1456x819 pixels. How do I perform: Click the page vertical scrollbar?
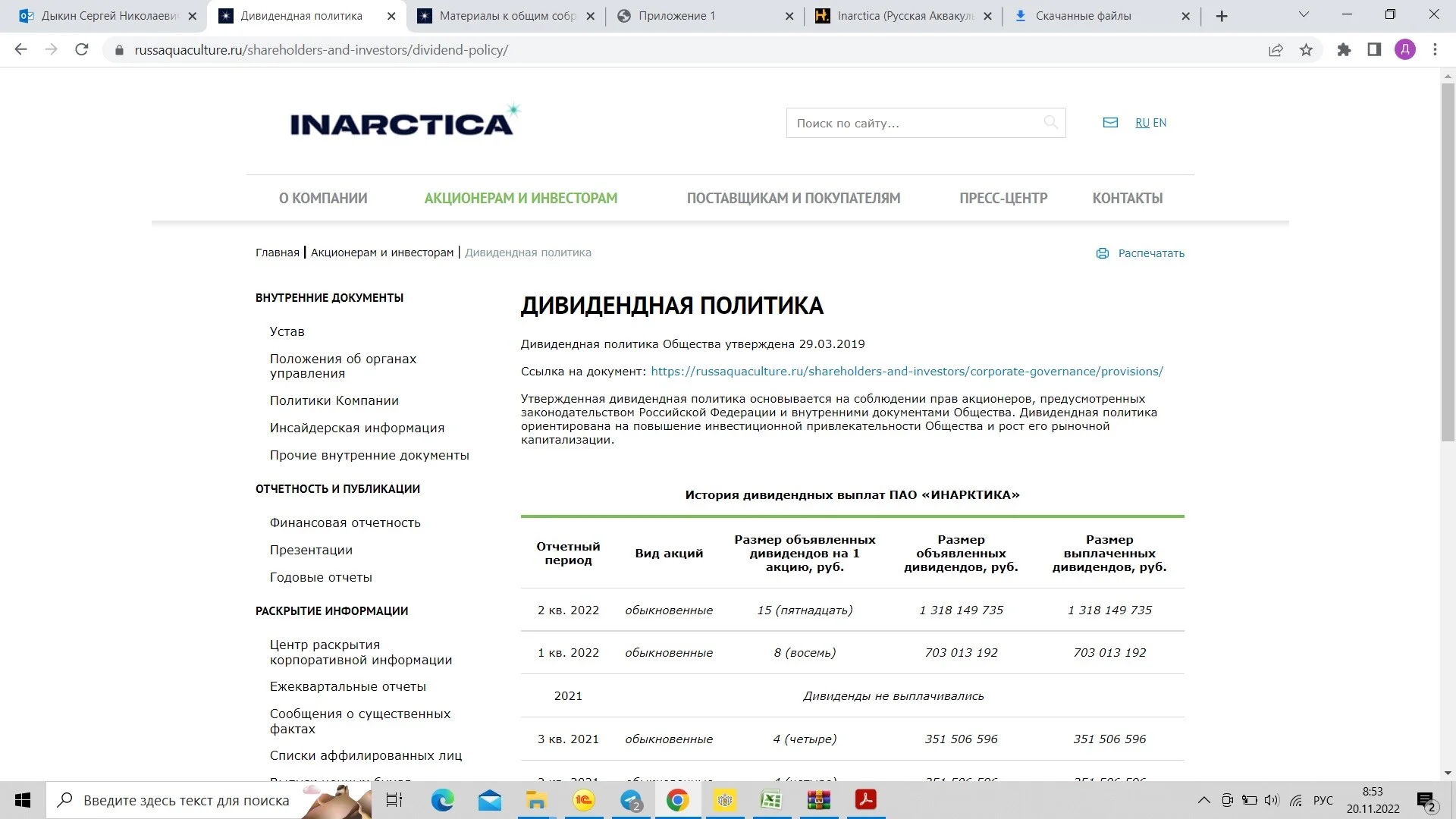point(1448,262)
